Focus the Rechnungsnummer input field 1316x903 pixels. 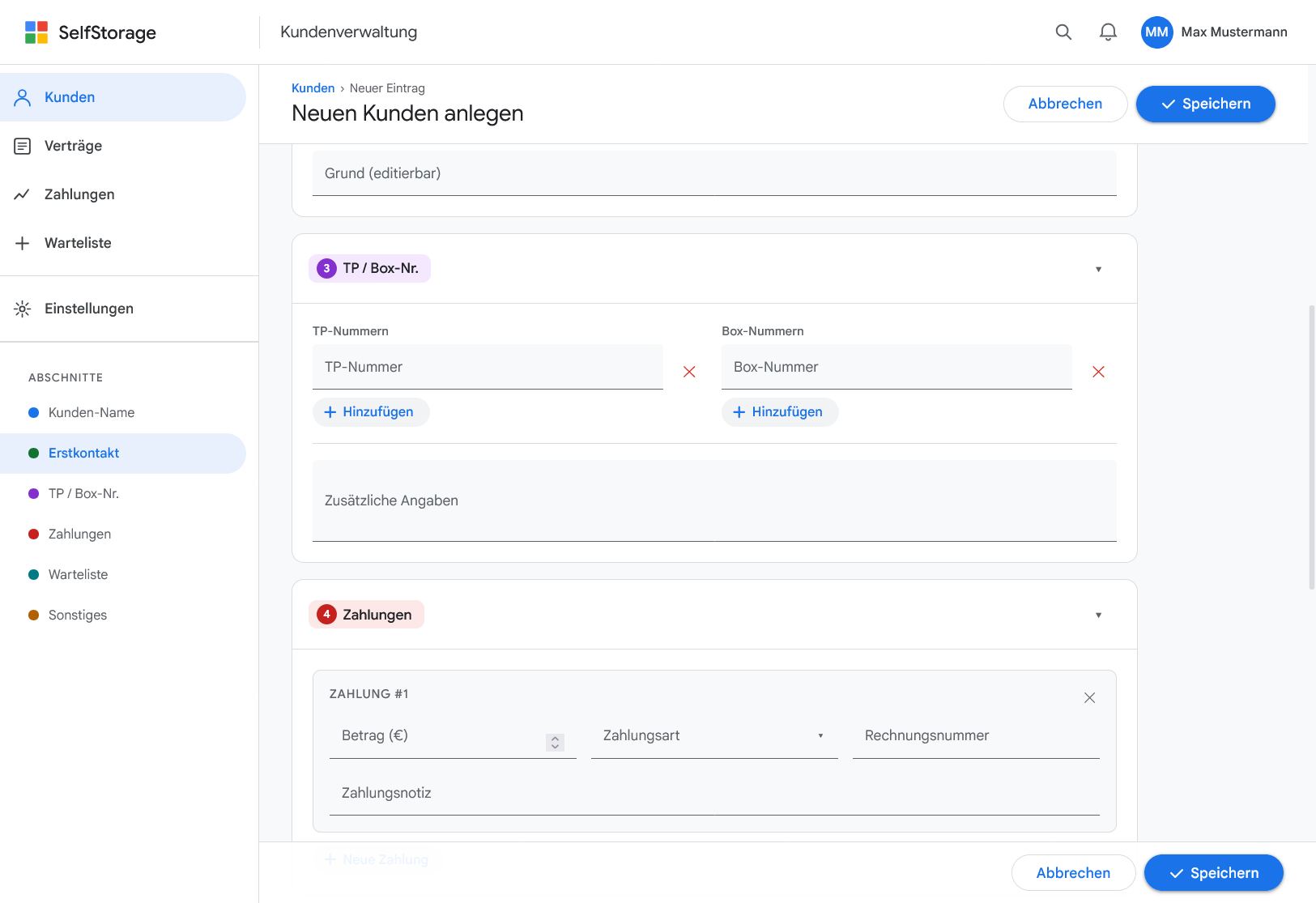(x=976, y=736)
